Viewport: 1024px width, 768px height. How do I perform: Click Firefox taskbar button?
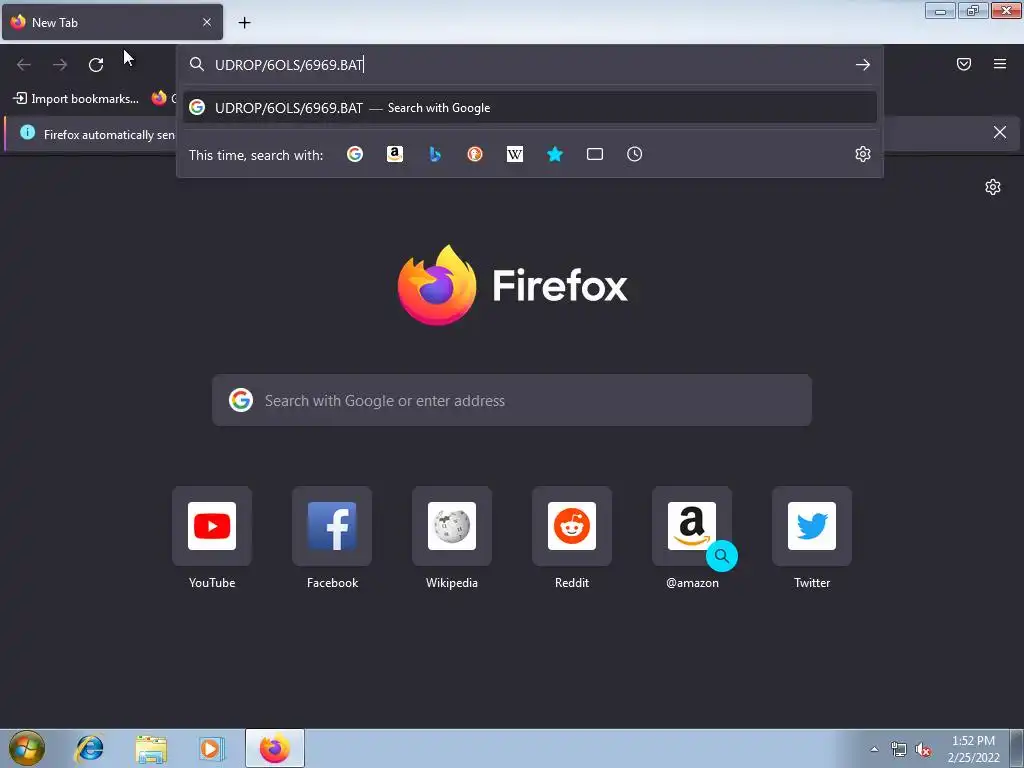coord(275,748)
